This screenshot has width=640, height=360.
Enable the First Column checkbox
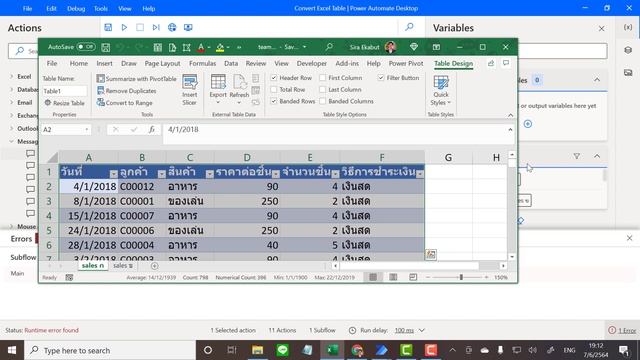pyautogui.click(x=322, y=78)
